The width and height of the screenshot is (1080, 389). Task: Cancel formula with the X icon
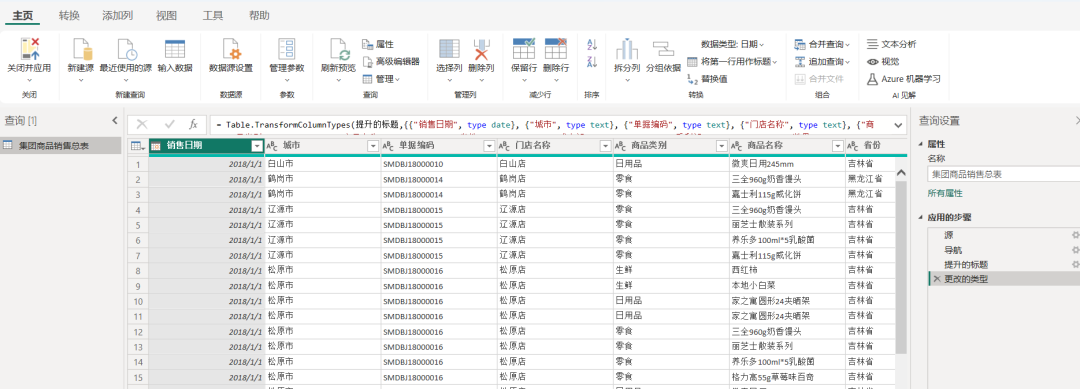pos(142,125)
